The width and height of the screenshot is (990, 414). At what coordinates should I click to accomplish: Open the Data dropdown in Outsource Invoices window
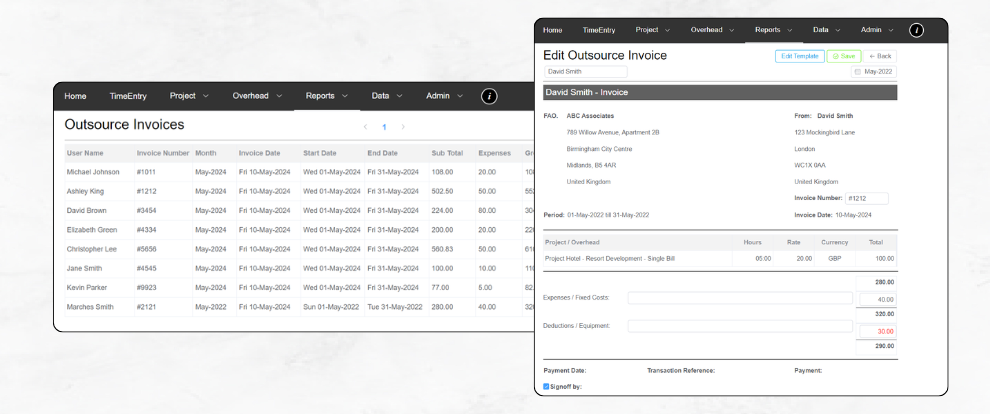[x=387, y=96]
